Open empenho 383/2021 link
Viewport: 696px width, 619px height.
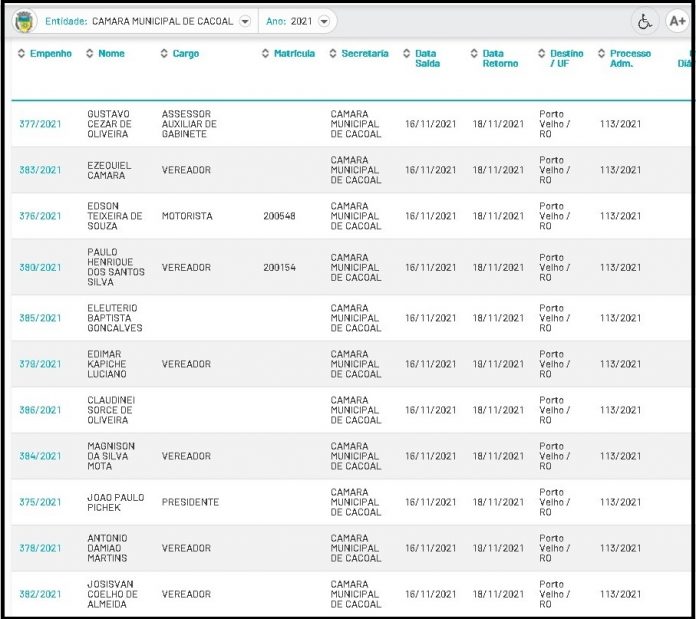click(40, 170)
